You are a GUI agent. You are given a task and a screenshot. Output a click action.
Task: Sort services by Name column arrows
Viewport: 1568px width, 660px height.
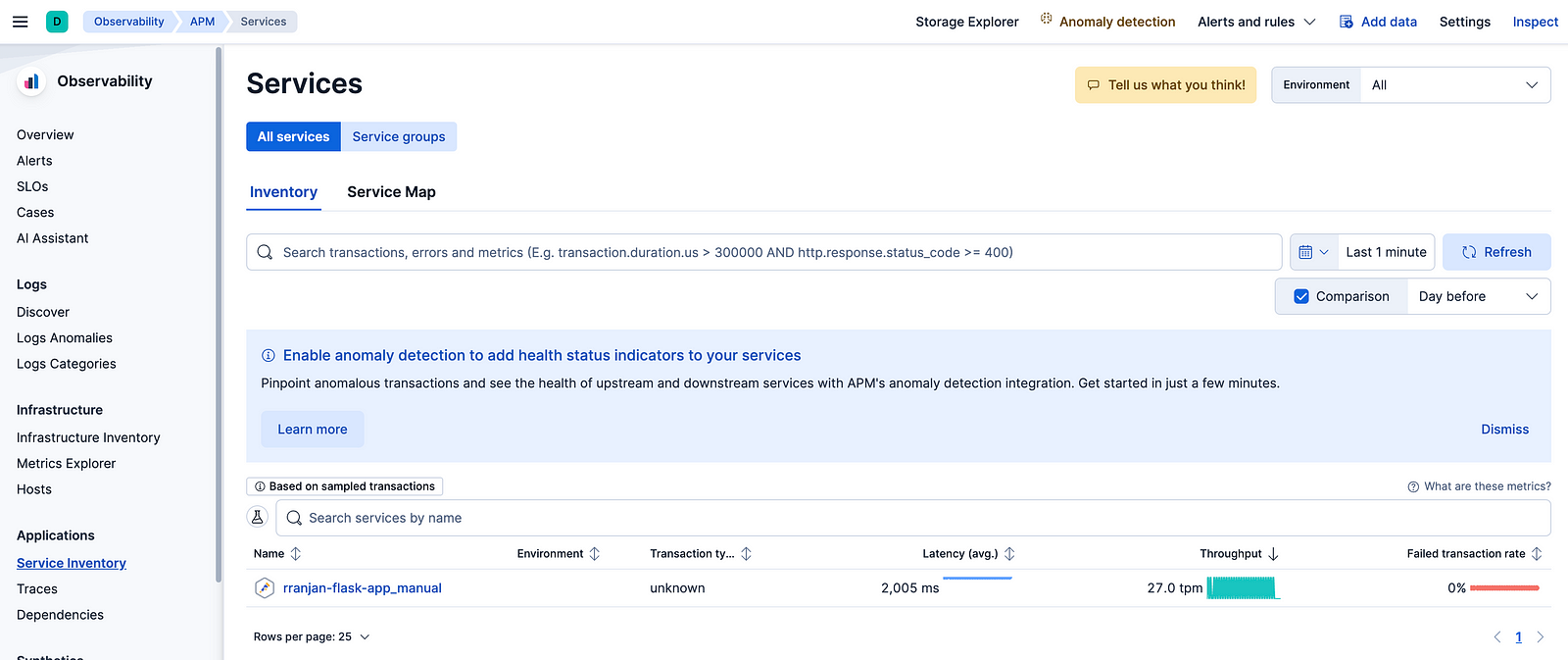(x=296, y=554)
